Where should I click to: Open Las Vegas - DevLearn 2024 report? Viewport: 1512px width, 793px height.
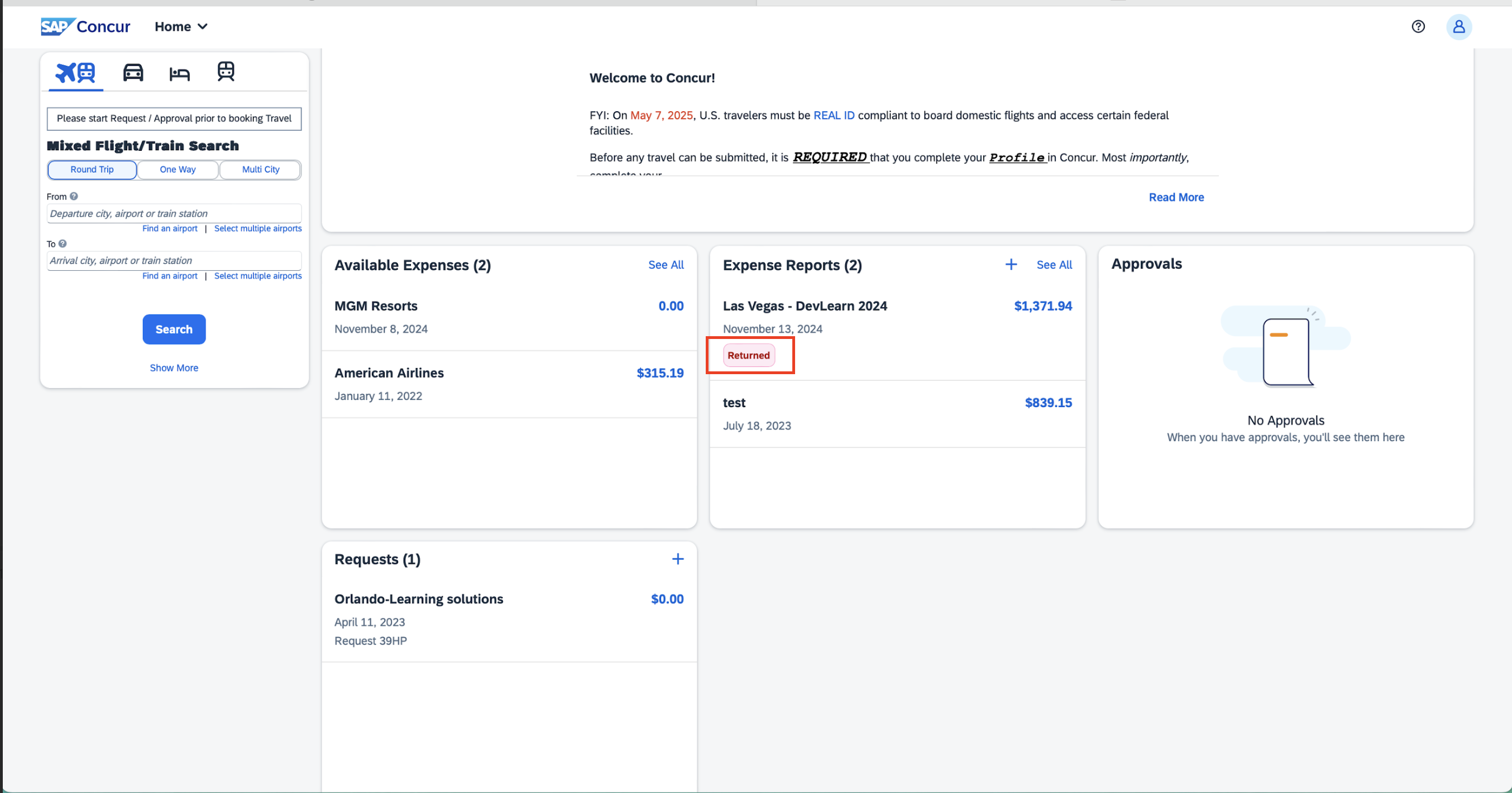(x=897, y=332)
